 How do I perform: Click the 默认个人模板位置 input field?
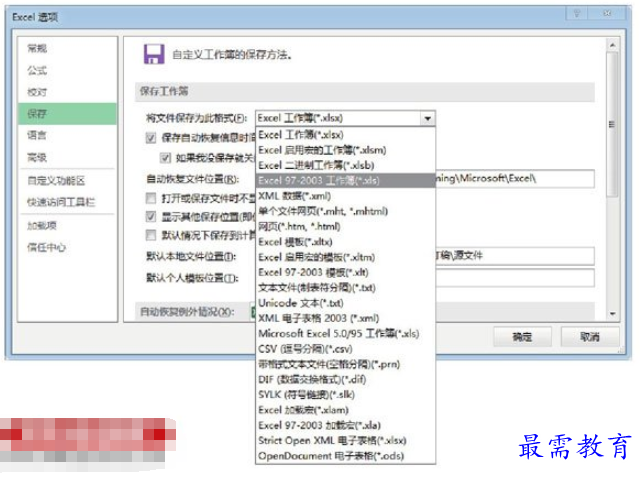click(x=514, y=278)
